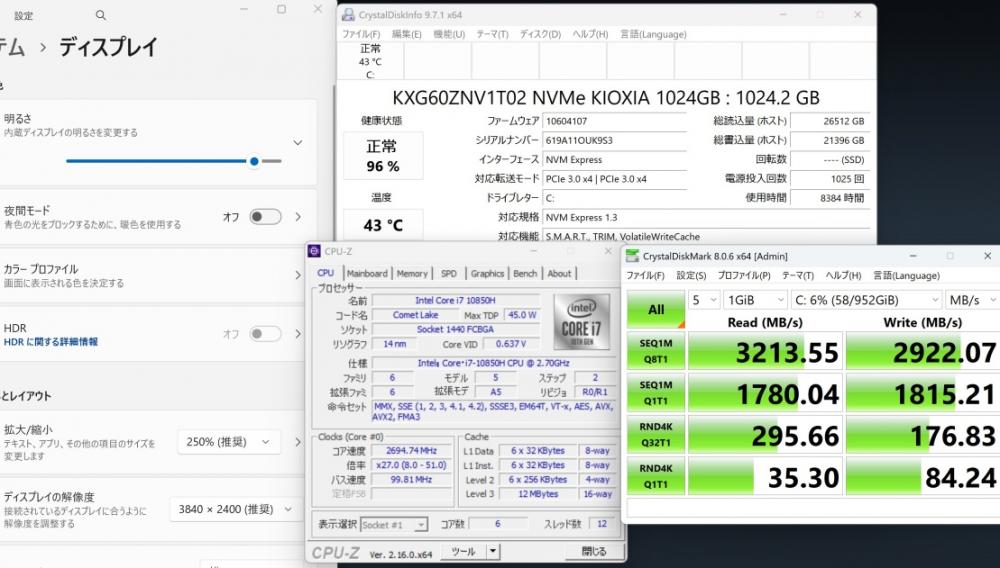Open the 1GiB test size dropdown
This screenshot has width=1000, height=568.
click(x=755, y=300)
